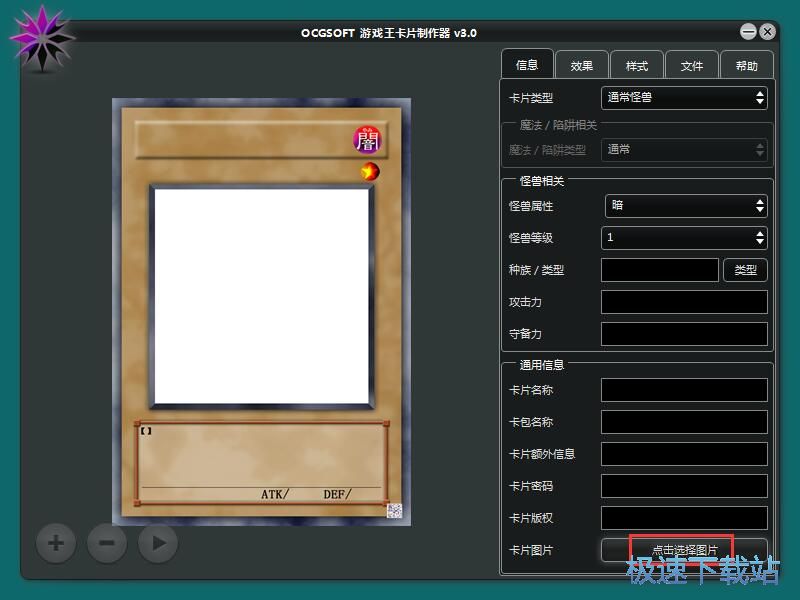The image size is (800, 600).
Task: Open the 文件 tab
Action: [692, 65]
